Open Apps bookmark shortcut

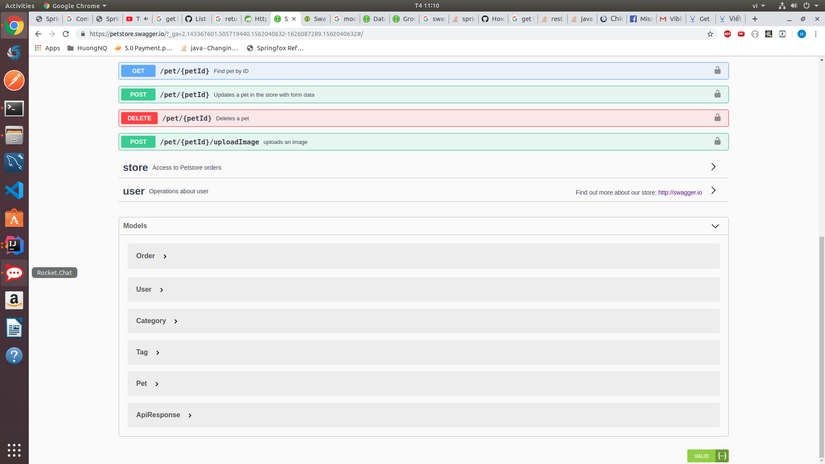(47, 48)
